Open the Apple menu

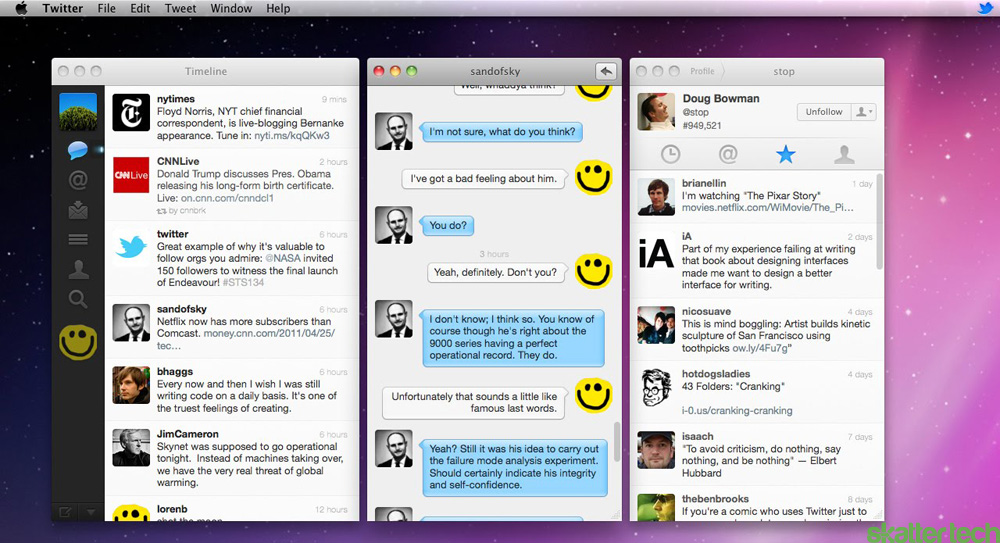(21, 8)
